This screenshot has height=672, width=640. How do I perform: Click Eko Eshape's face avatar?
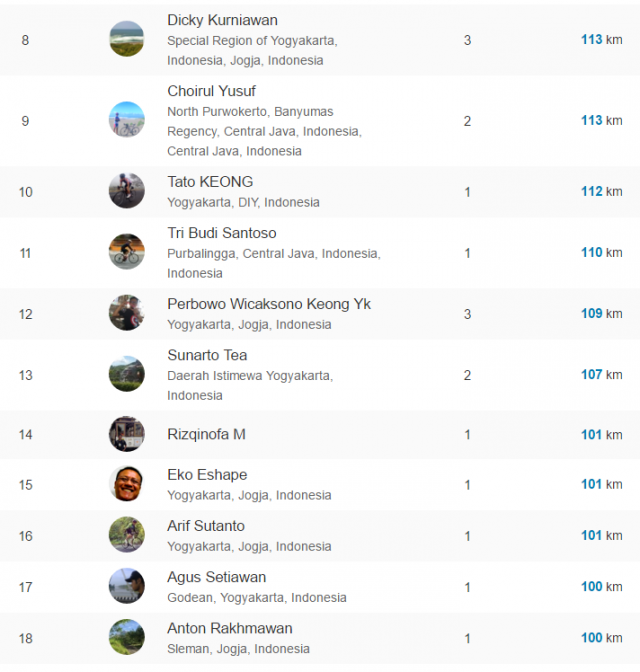click(x=127, y=484)
